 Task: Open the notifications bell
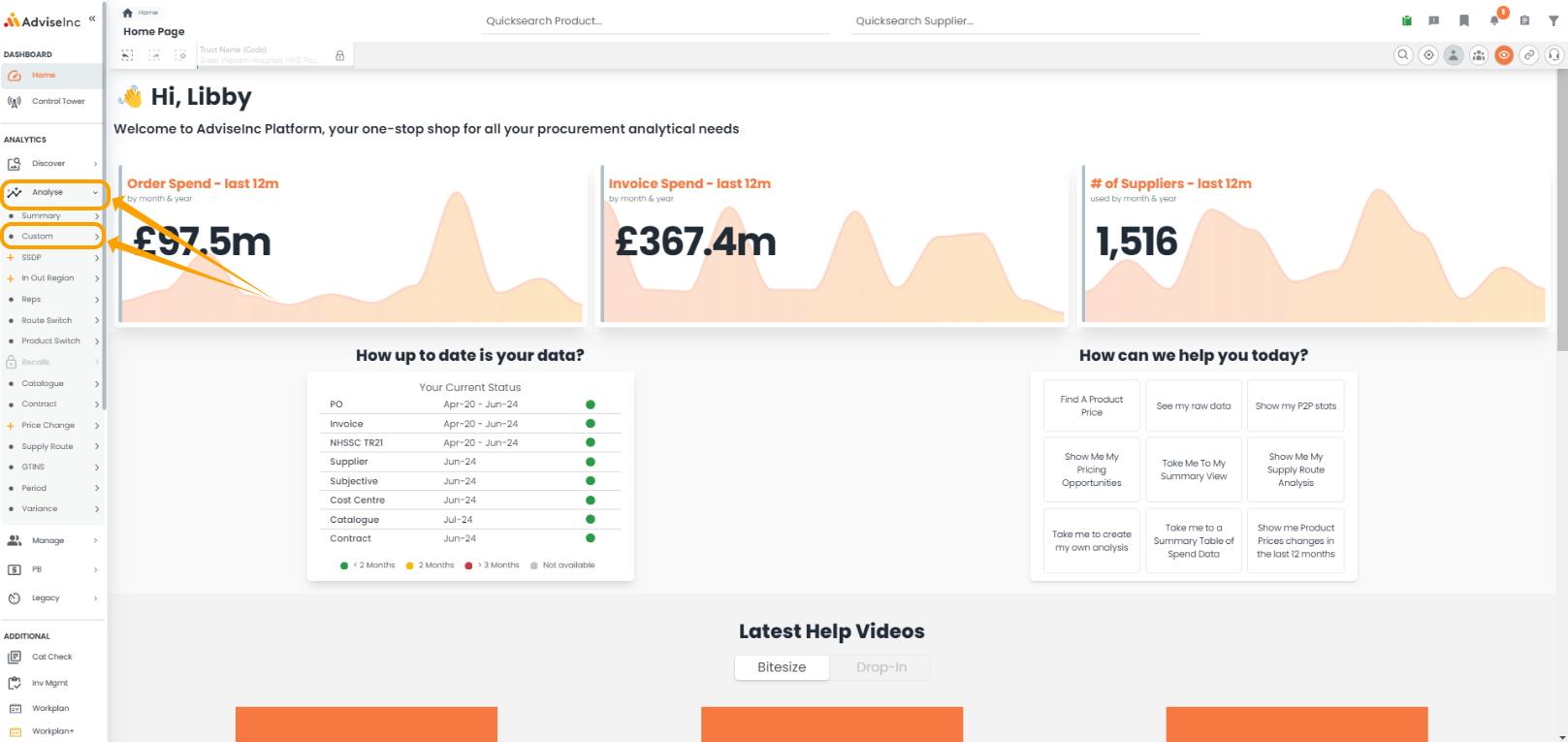pos(1495,19)
